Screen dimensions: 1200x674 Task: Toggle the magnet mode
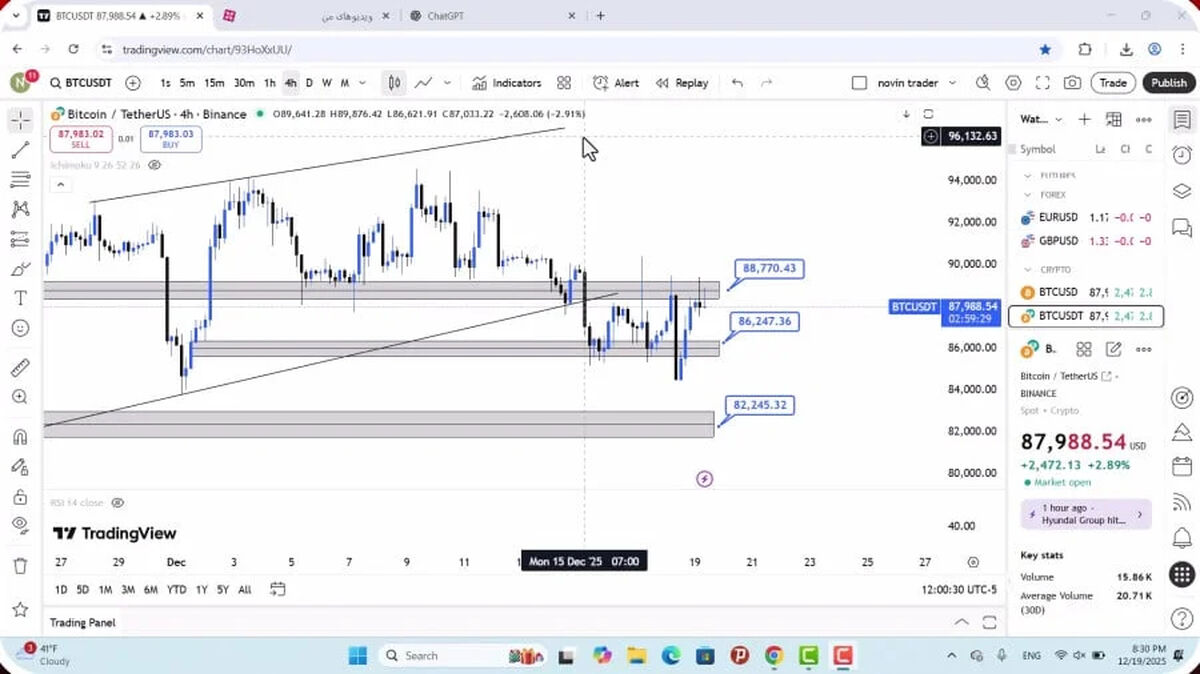[x=20, y=436]
